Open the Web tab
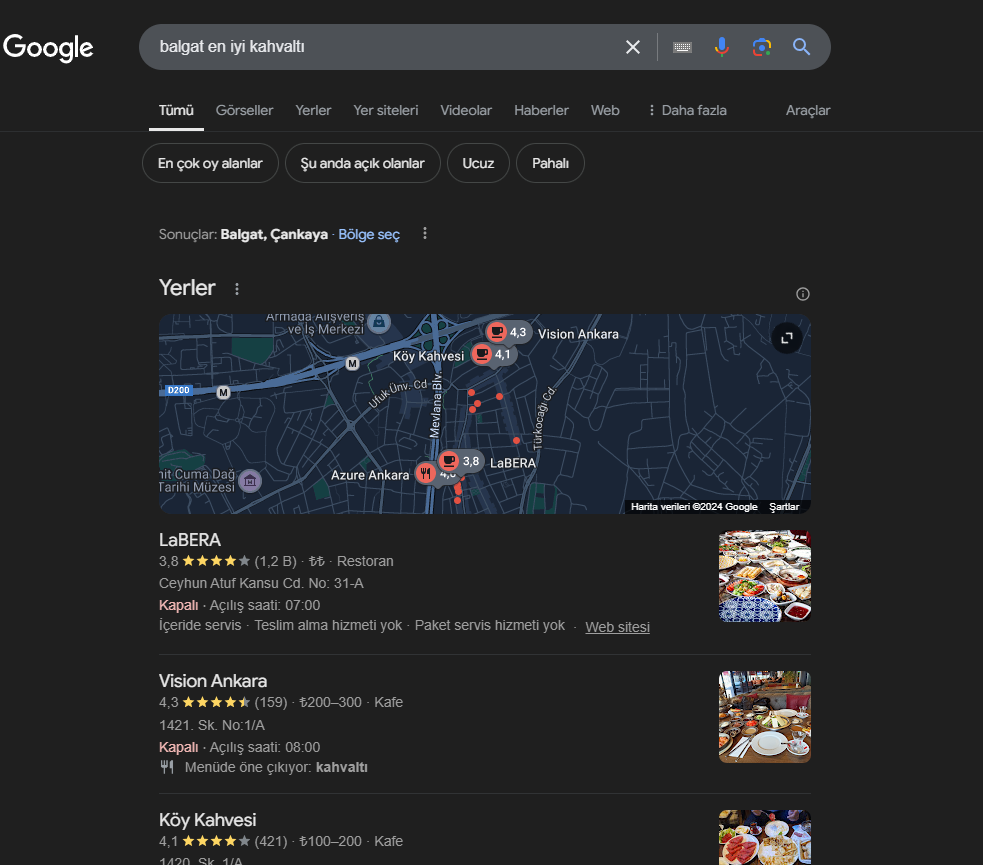This screenshot has height=865, width=983. pos(605,110)
